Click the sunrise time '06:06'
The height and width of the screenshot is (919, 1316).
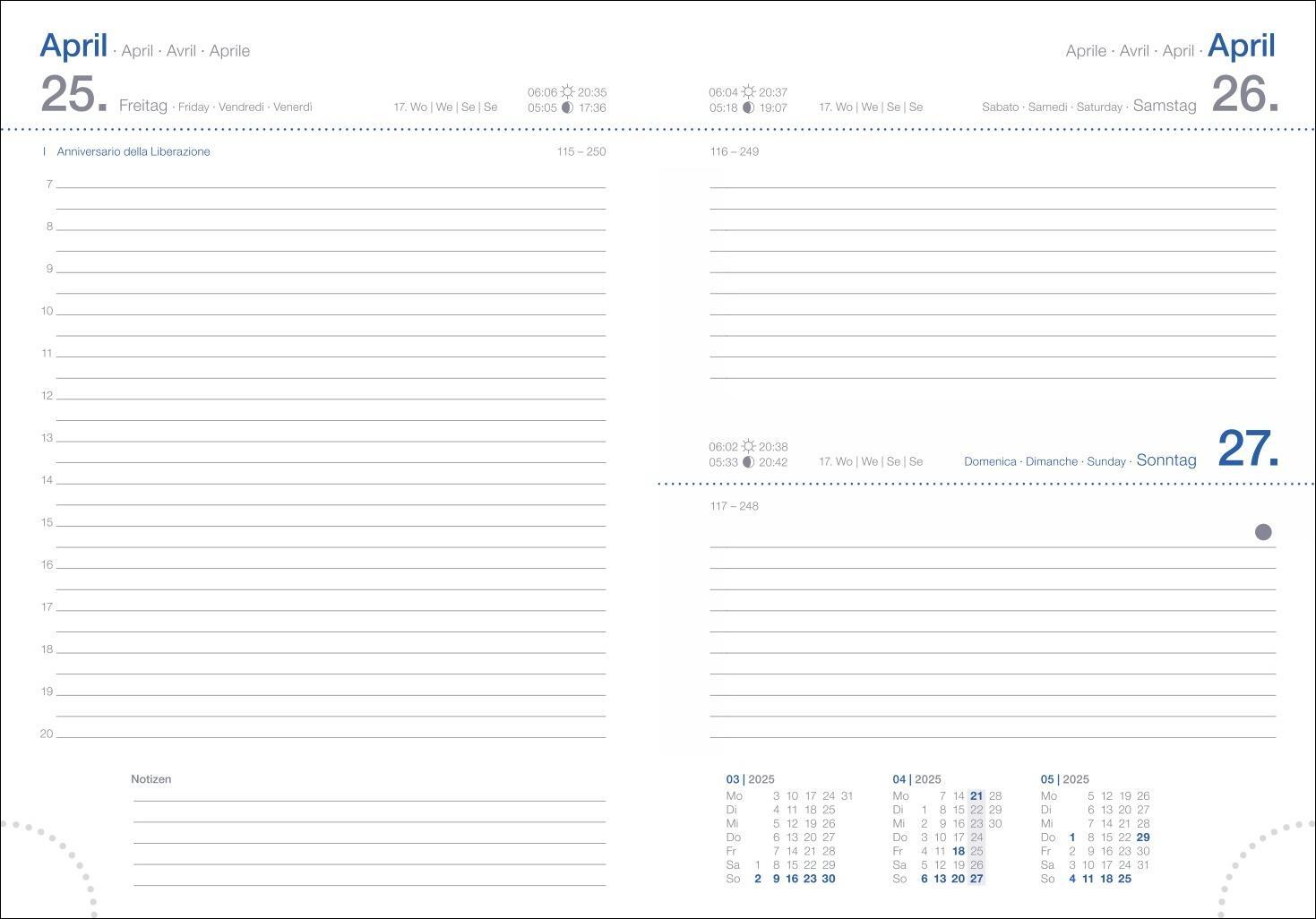(542, 92)
